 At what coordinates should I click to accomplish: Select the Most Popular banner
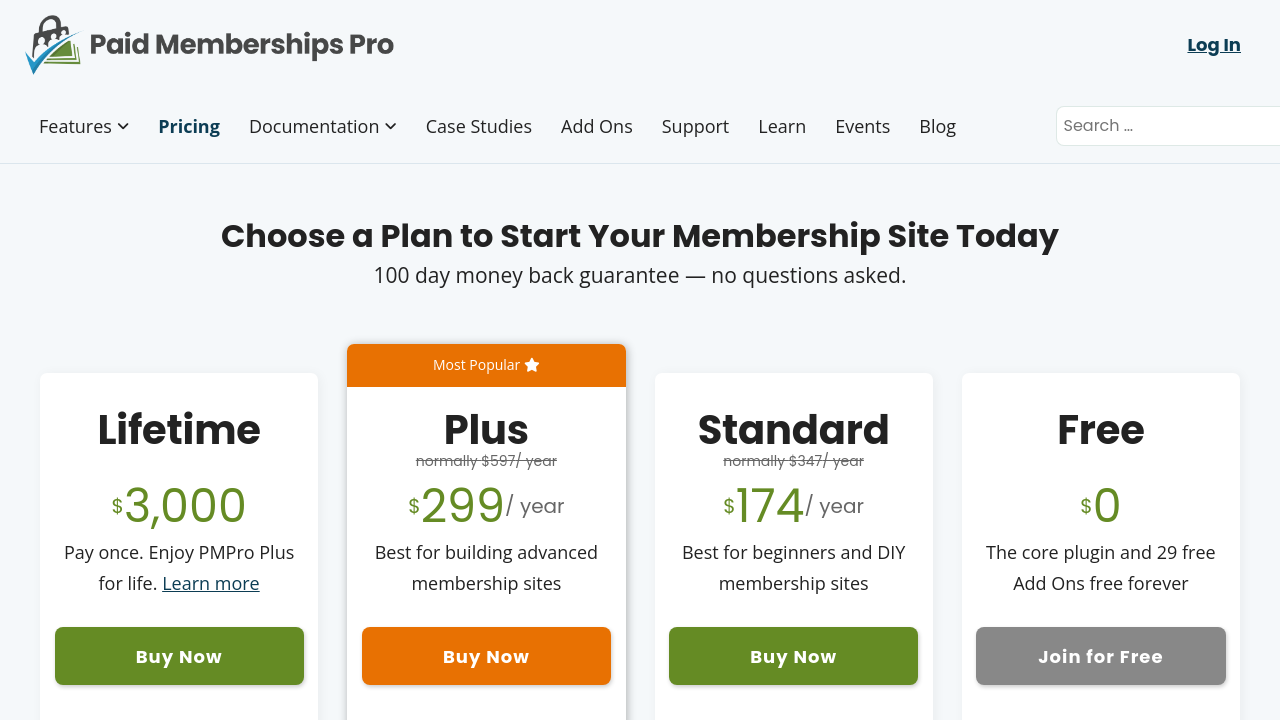tap(475, 365)
